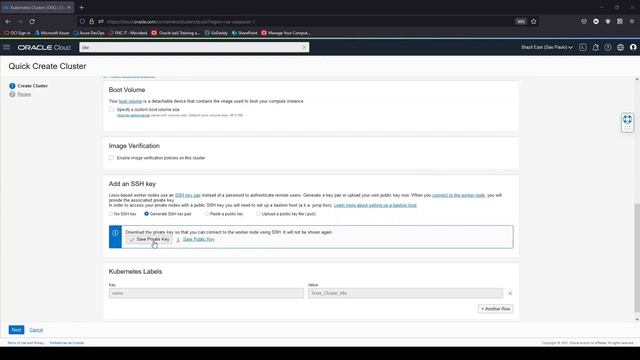This screenshot has width=640, height=360.
Task: Click the Kubernetes label Value input field
Action: 405,293
